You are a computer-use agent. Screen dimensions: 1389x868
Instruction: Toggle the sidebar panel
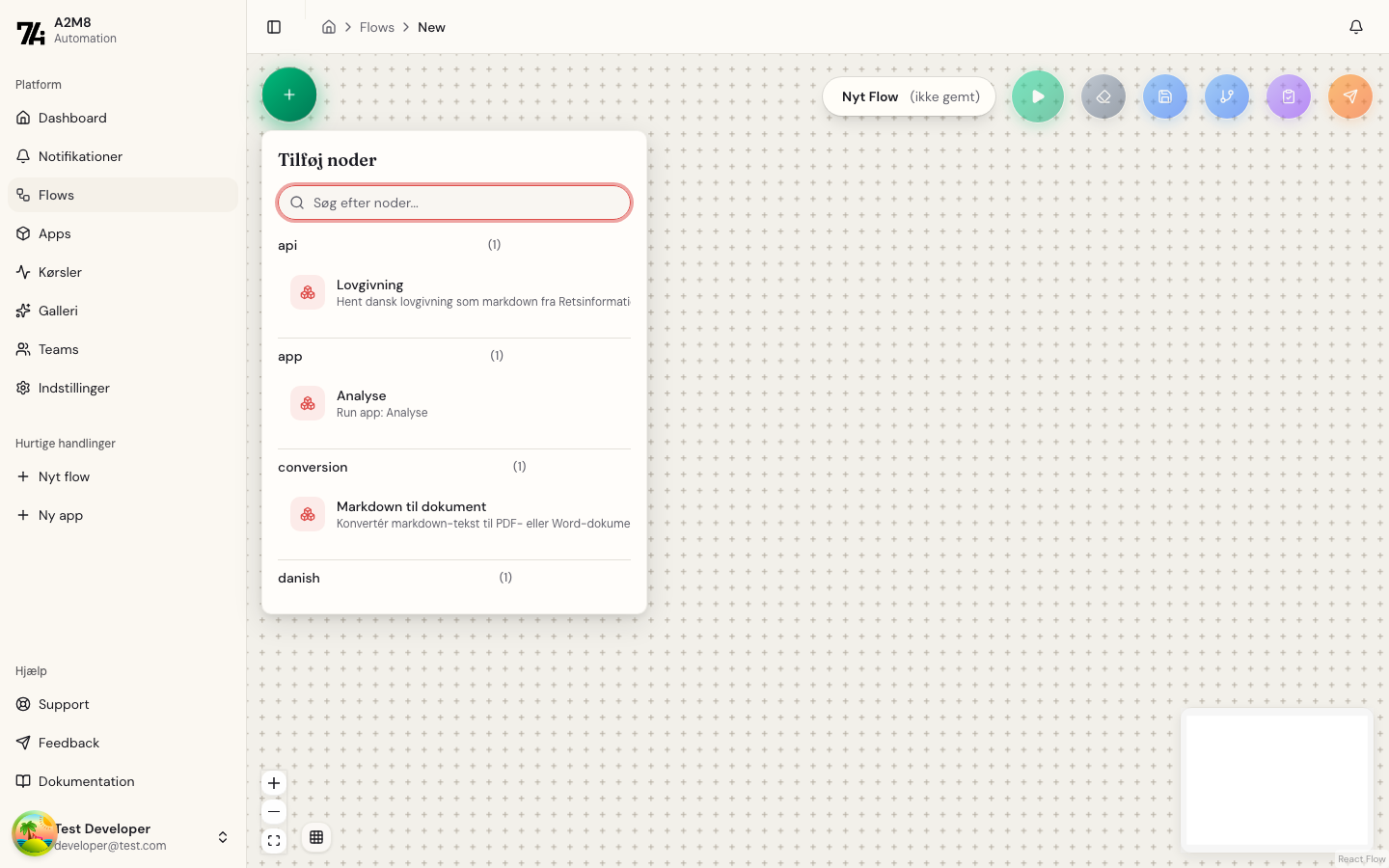coord(274,27)
